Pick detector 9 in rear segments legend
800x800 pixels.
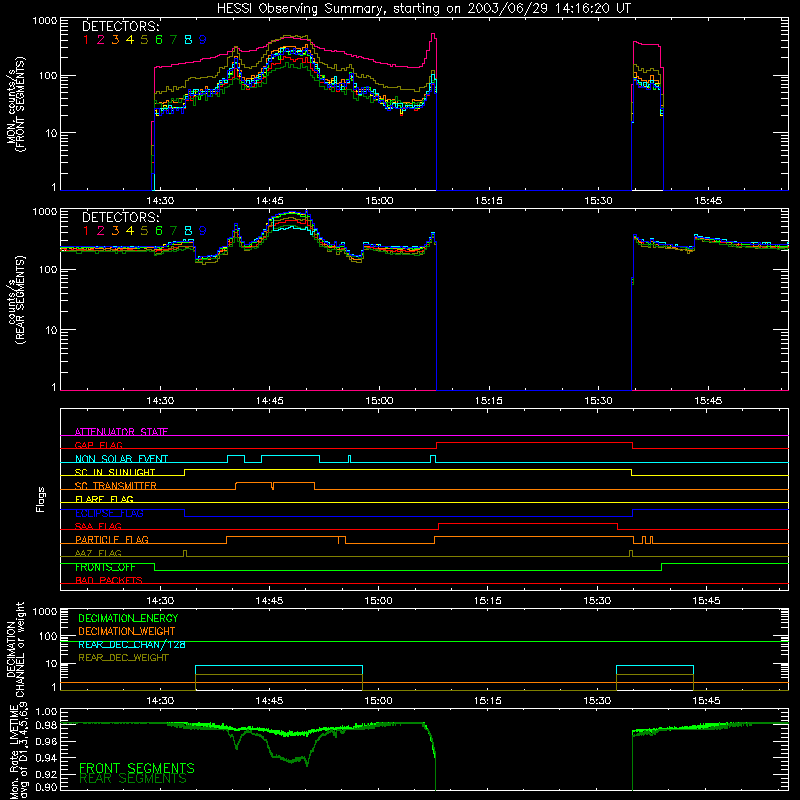203,231
